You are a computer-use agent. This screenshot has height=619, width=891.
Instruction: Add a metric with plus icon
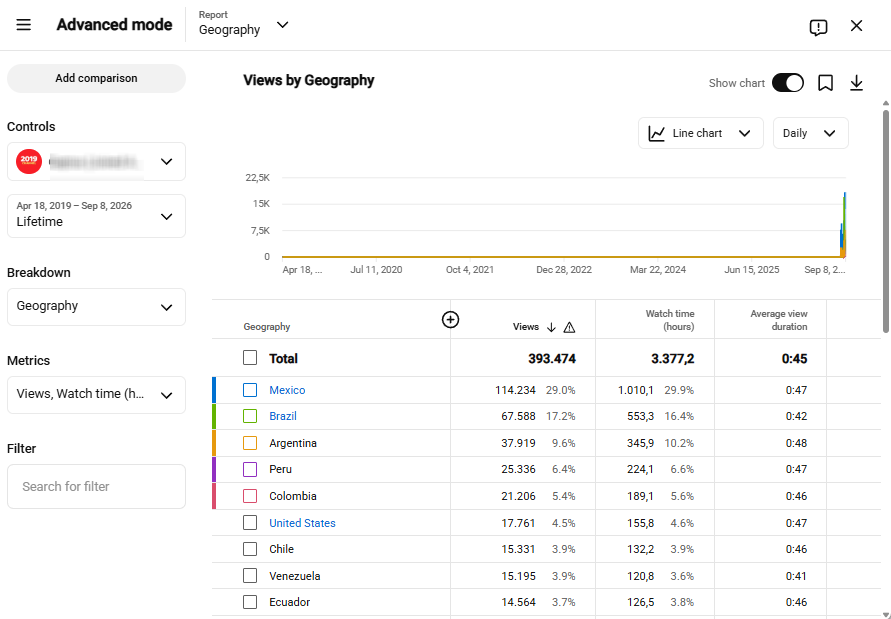[451, 320]
